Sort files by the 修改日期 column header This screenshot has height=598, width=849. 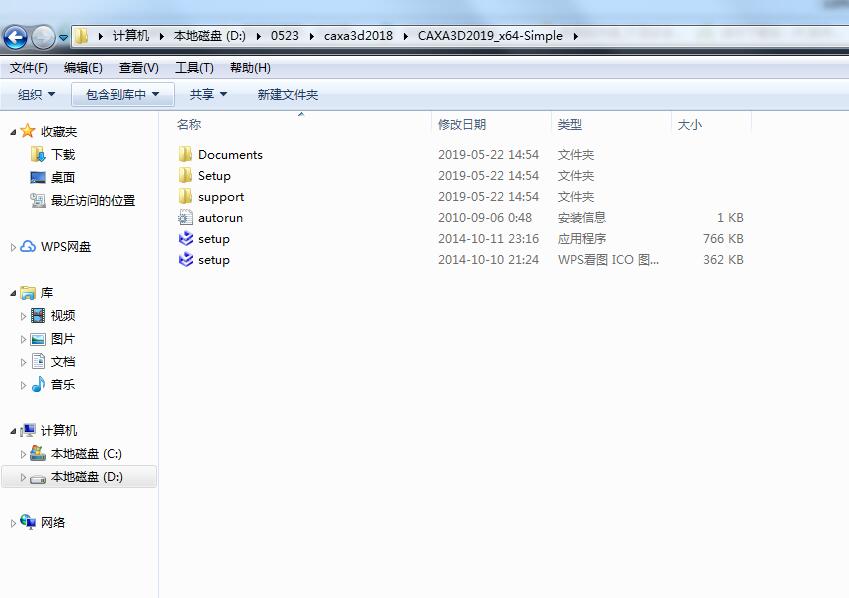462,125
